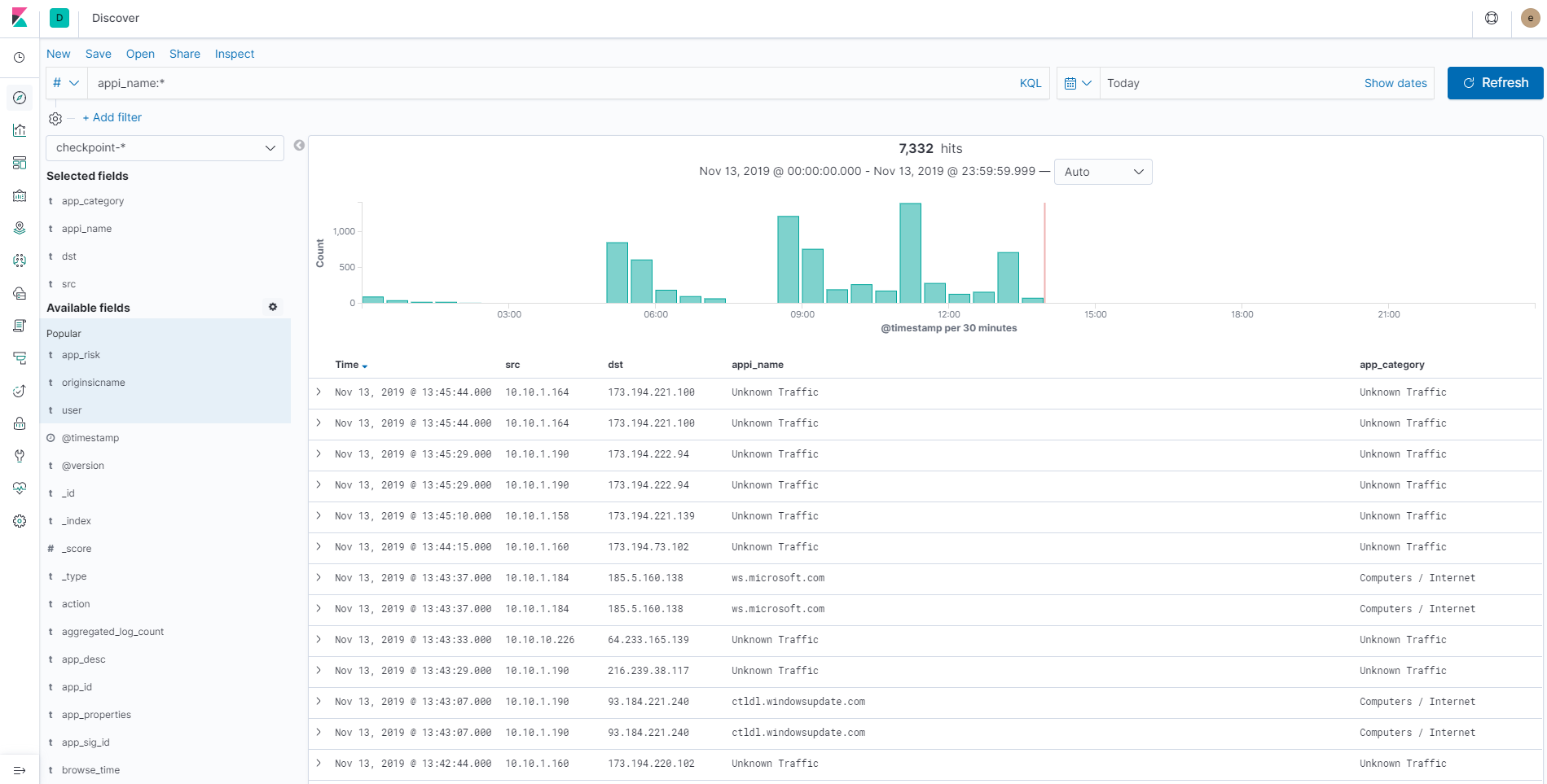Viewport: 1547px width, 784px height.
Task: Open Dev Tools wrench icon
Action: tap(20, 456)
